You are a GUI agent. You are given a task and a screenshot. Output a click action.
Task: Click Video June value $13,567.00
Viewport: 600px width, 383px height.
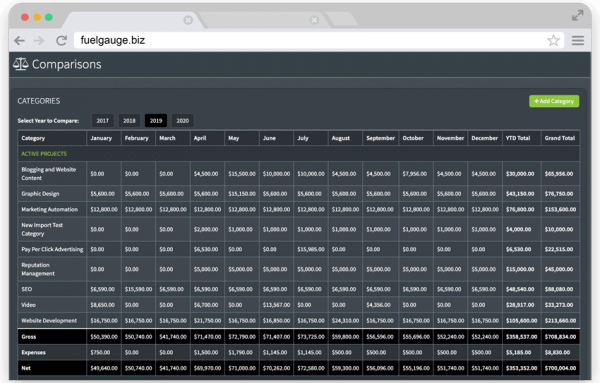coord(276,305)
